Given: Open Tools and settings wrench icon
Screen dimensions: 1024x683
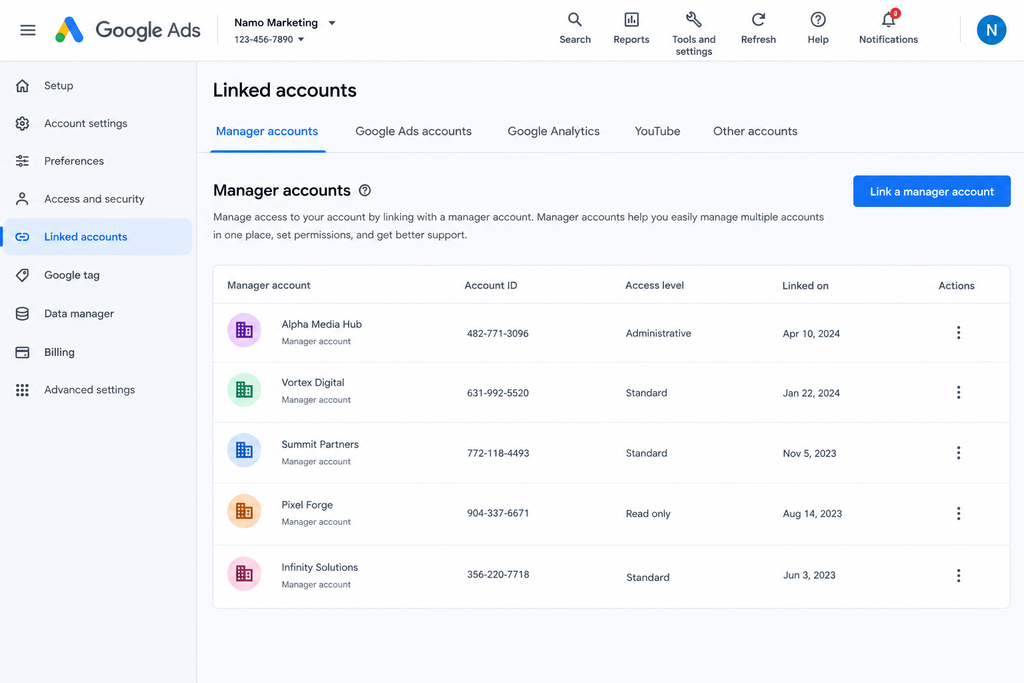Looking at the screenshot, I should 694,20.
